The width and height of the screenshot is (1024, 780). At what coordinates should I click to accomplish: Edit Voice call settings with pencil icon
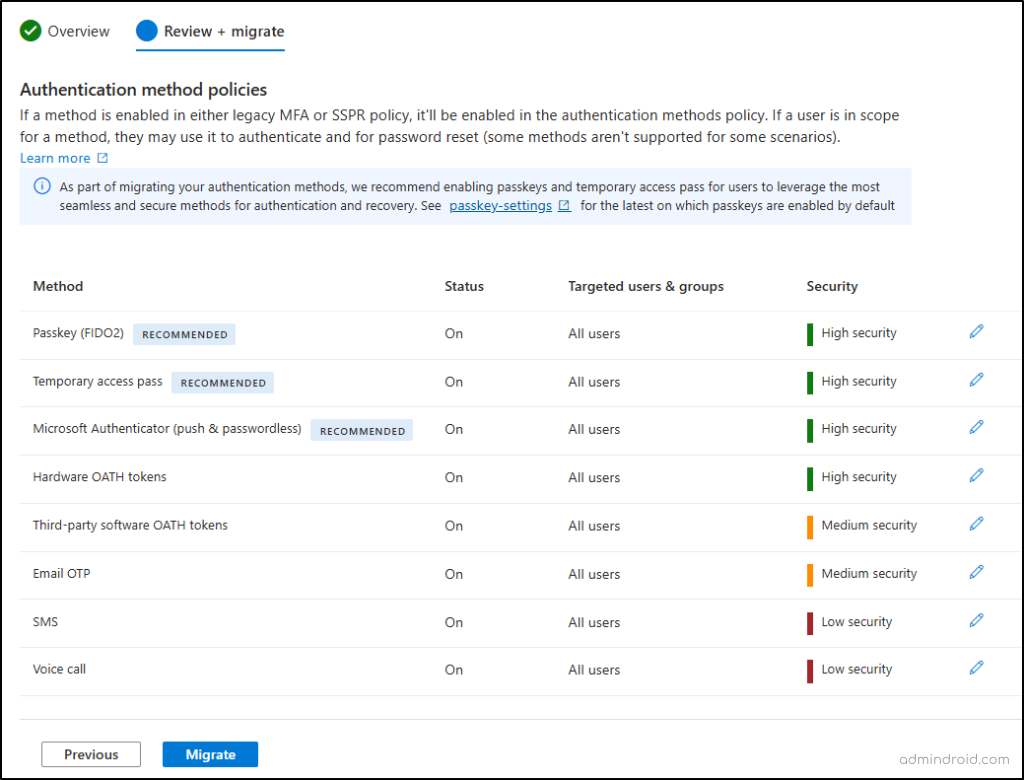(x=976, y=668)
